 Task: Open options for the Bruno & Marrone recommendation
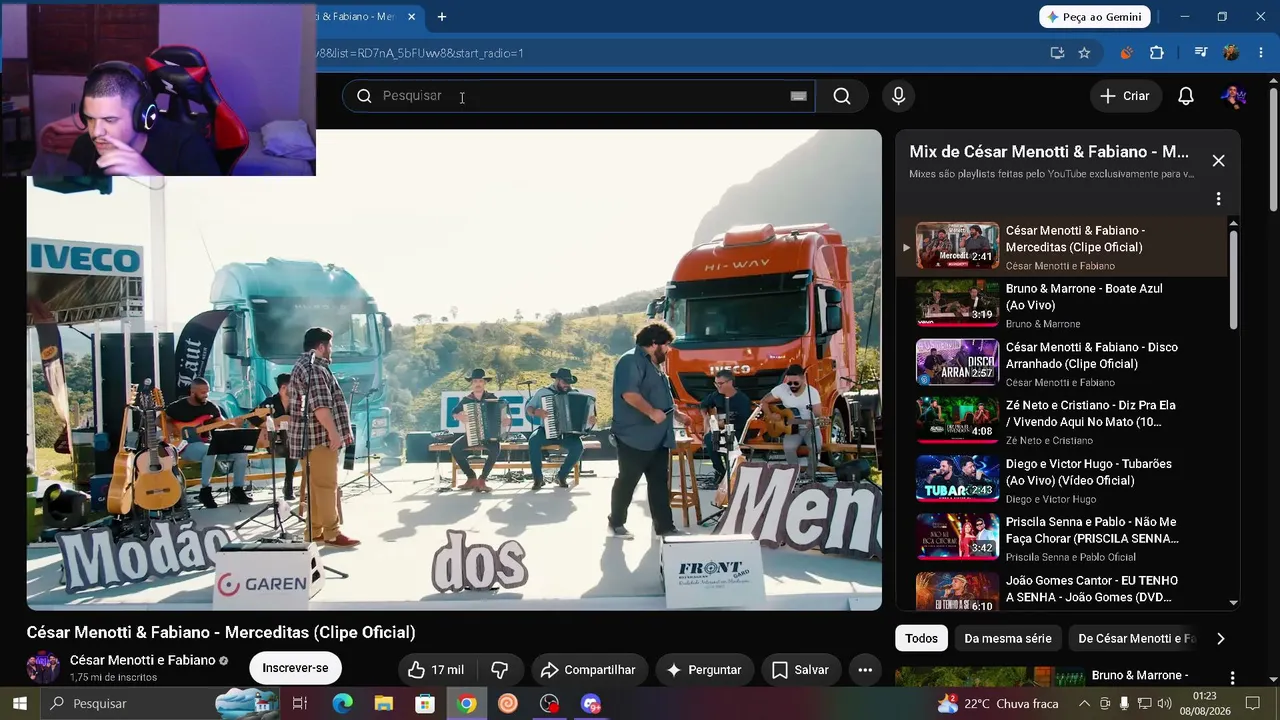(1232, 678)
